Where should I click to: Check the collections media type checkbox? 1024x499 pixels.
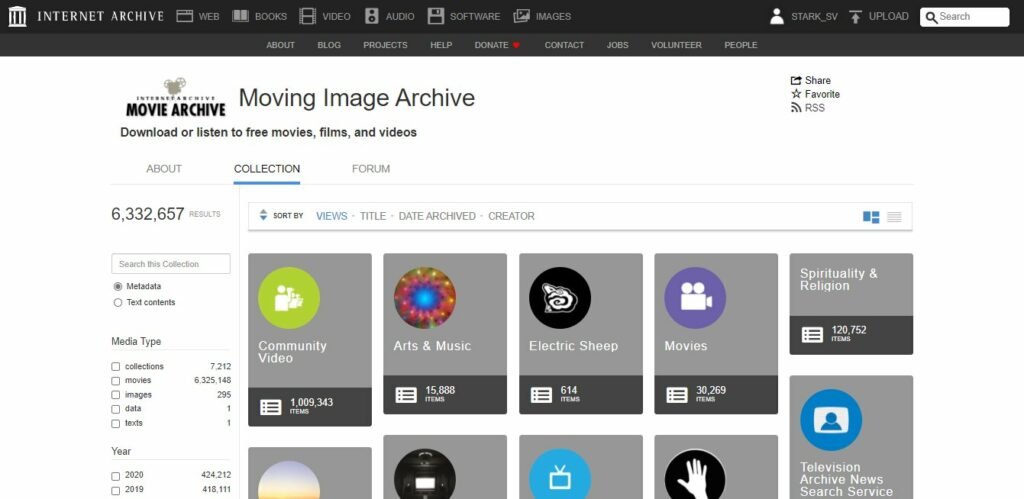[116, 367]
